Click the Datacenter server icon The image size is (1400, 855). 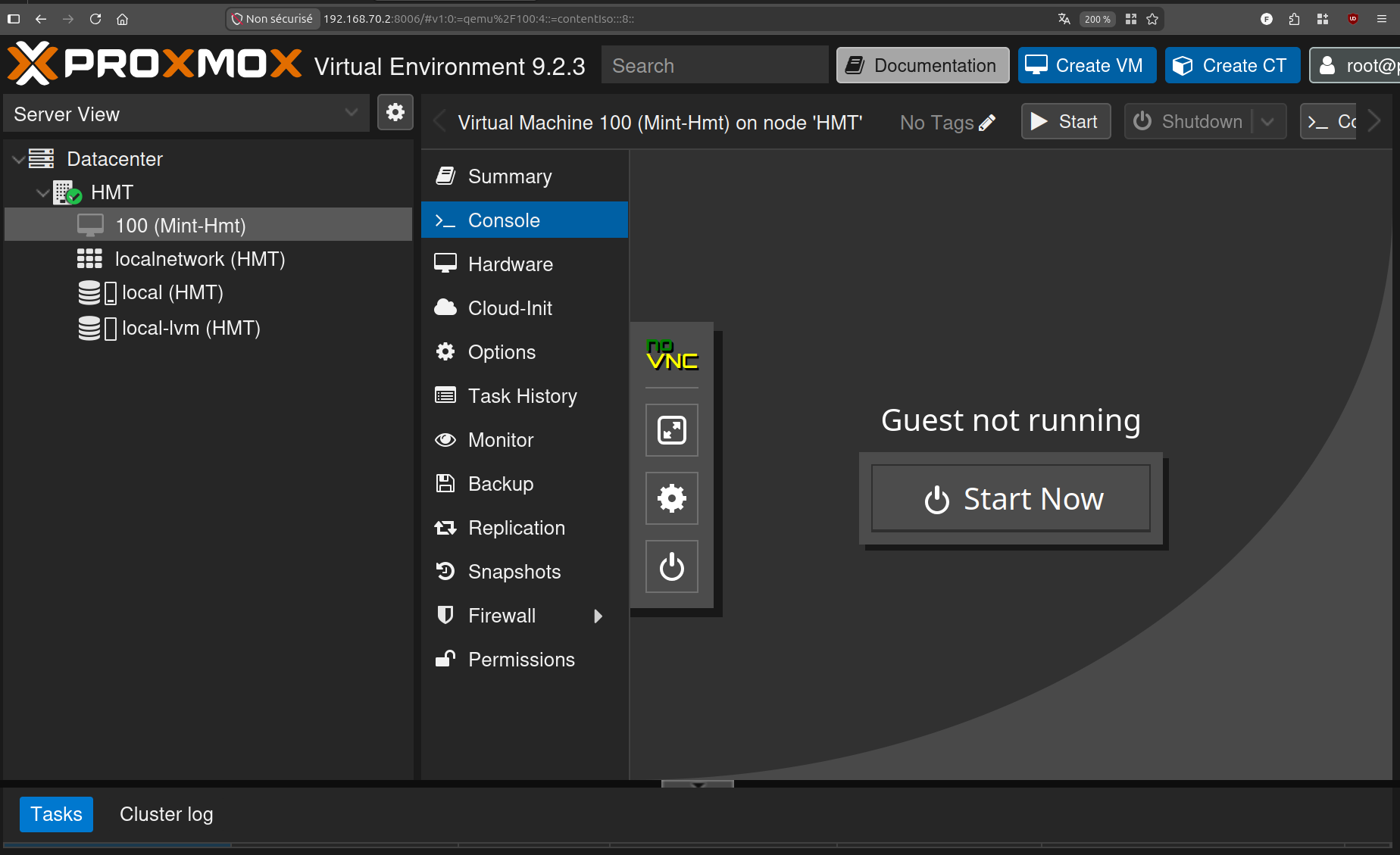click(x=42, y=158)
